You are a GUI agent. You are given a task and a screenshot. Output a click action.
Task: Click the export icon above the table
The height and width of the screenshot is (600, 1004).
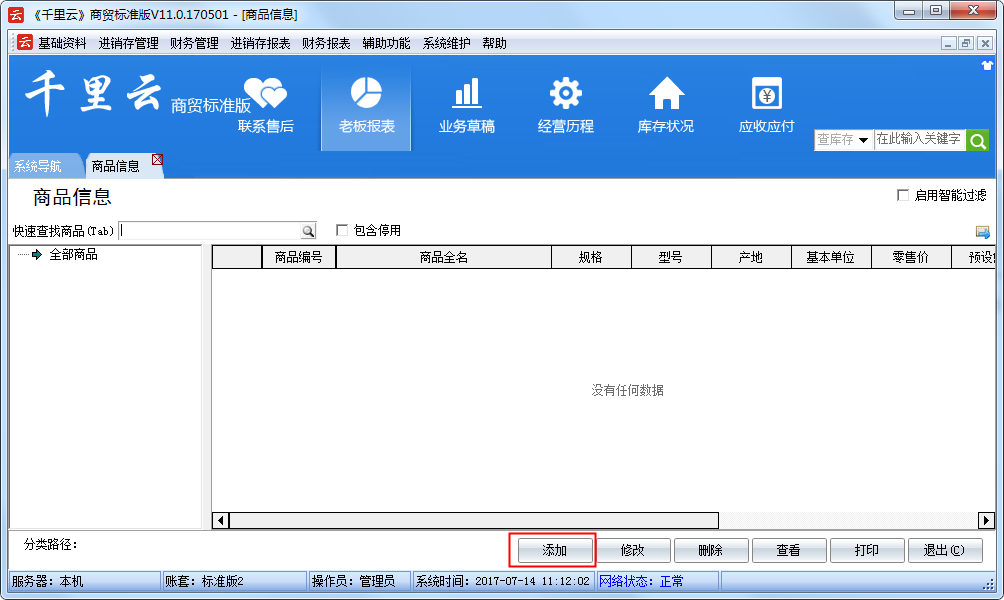tap(983, 232)
